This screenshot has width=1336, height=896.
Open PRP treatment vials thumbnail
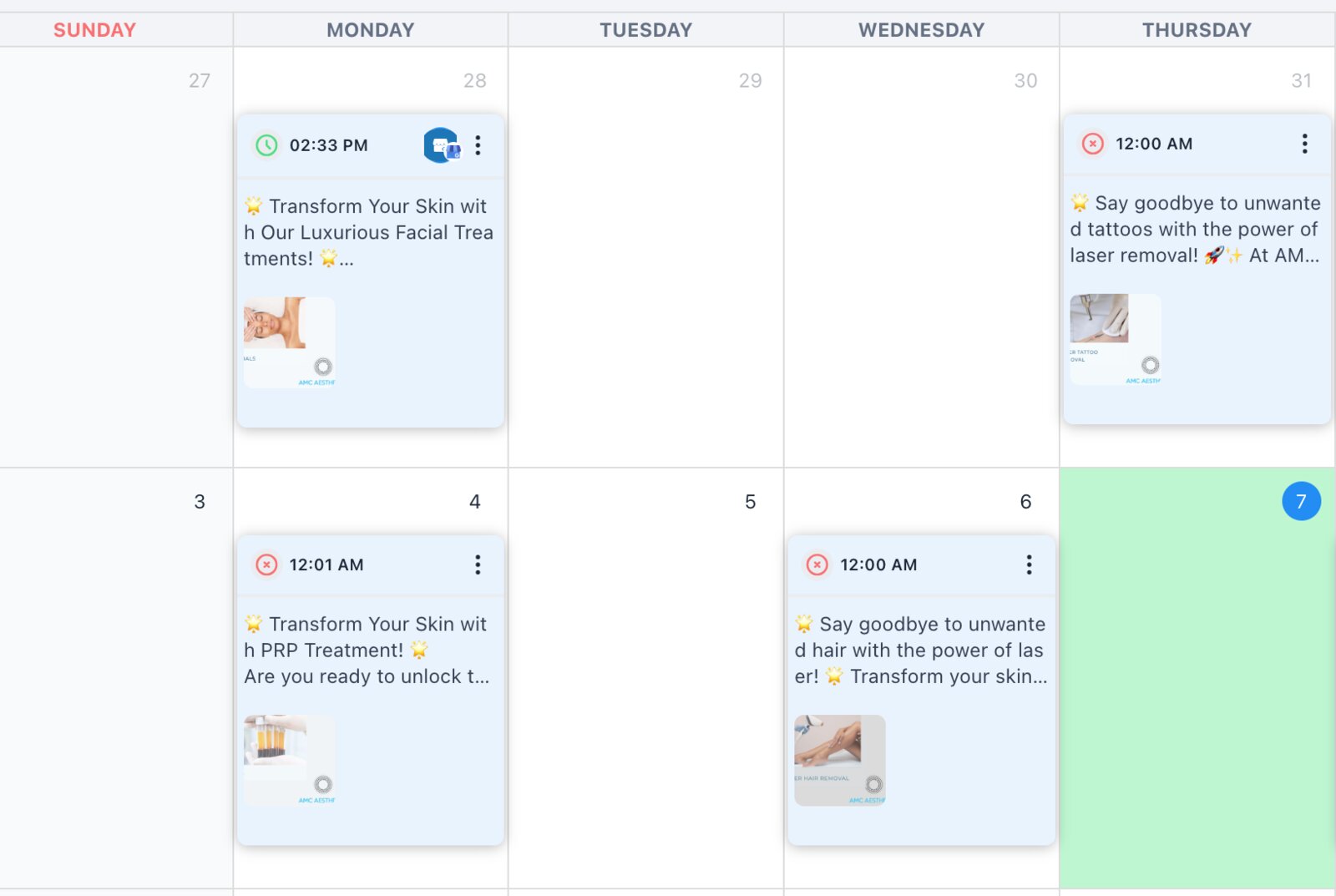coord(289,760)
